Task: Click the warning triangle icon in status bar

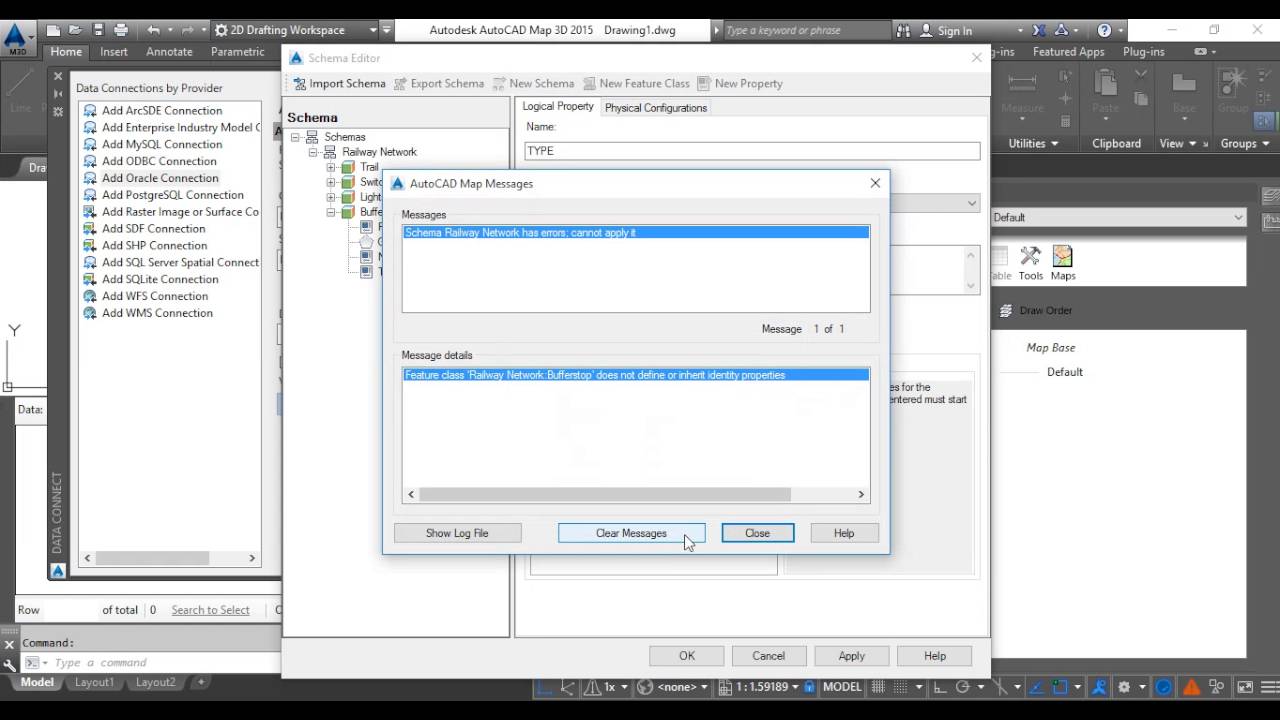Action: tap(1191, 687)
